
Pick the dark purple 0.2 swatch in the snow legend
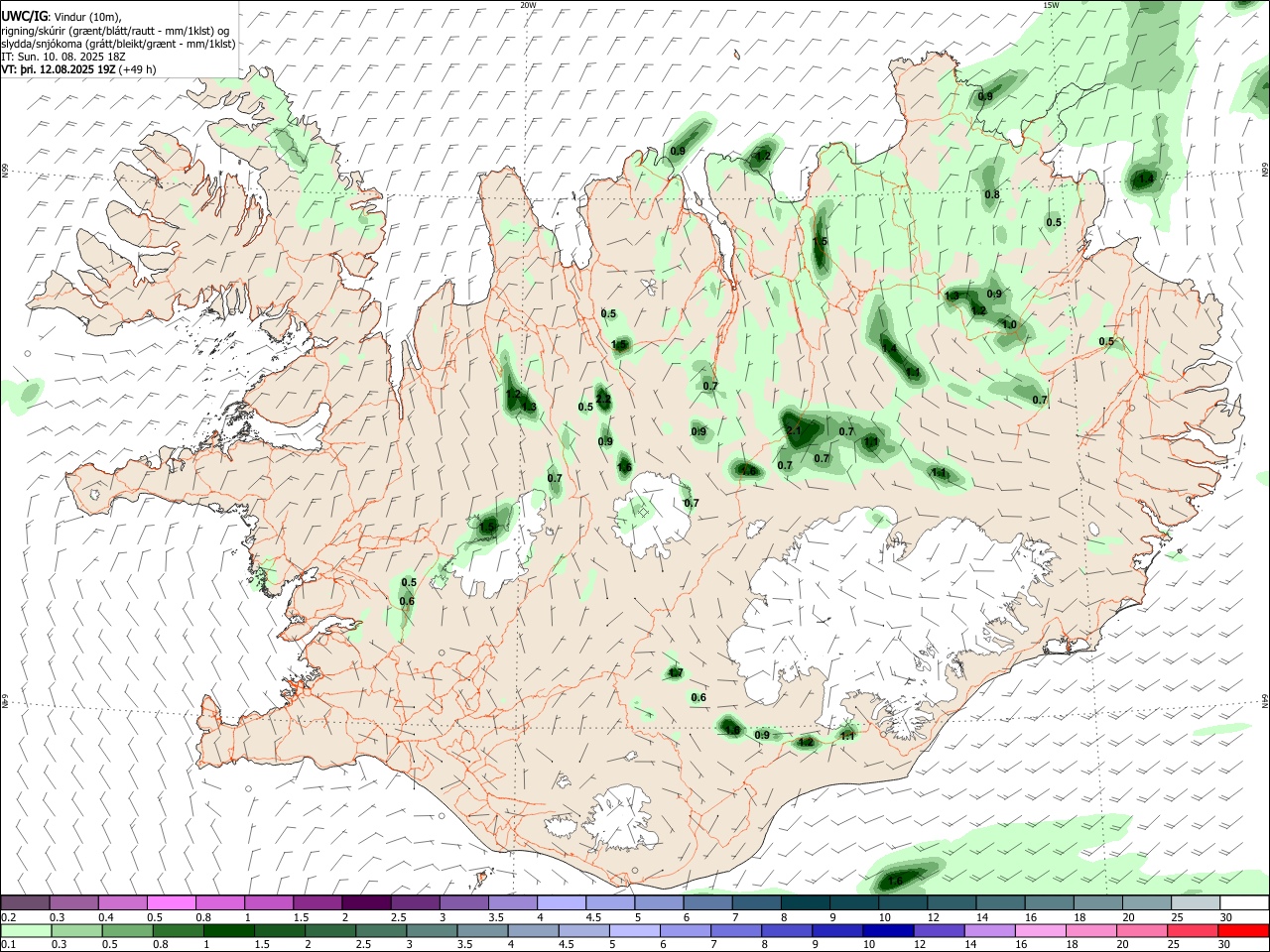(x=25, y=902)
